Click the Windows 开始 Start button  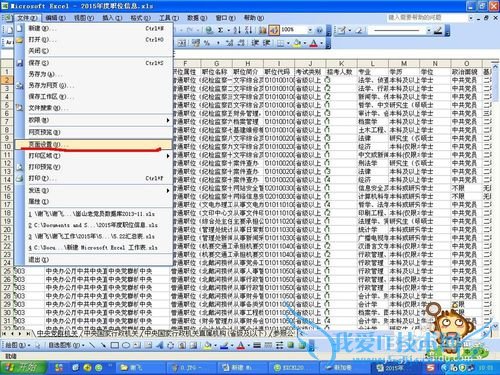pyautogui.click(x=23, y=367)
